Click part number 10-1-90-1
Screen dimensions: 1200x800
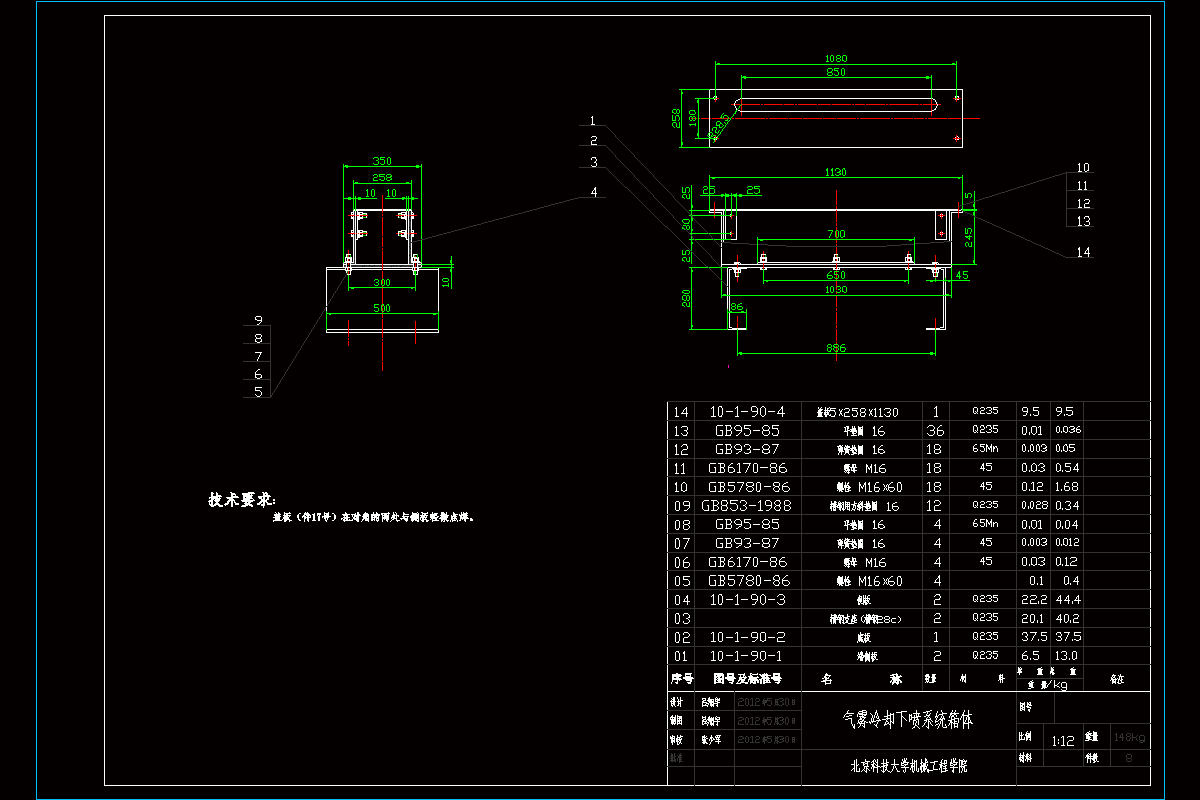[748, 656]
